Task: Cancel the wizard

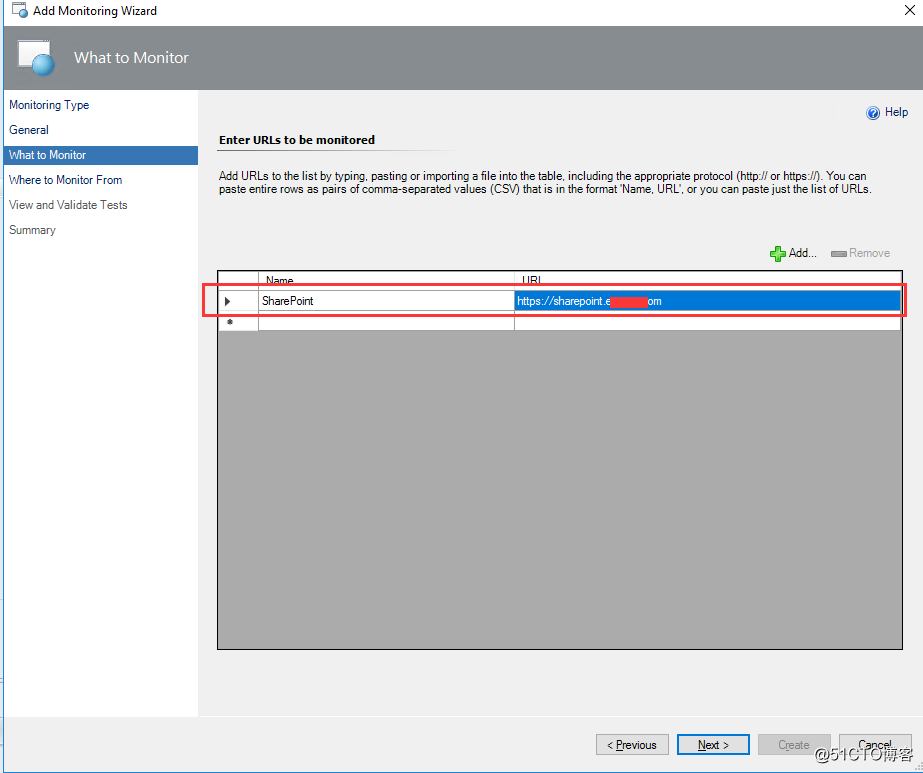Action: 875,745
